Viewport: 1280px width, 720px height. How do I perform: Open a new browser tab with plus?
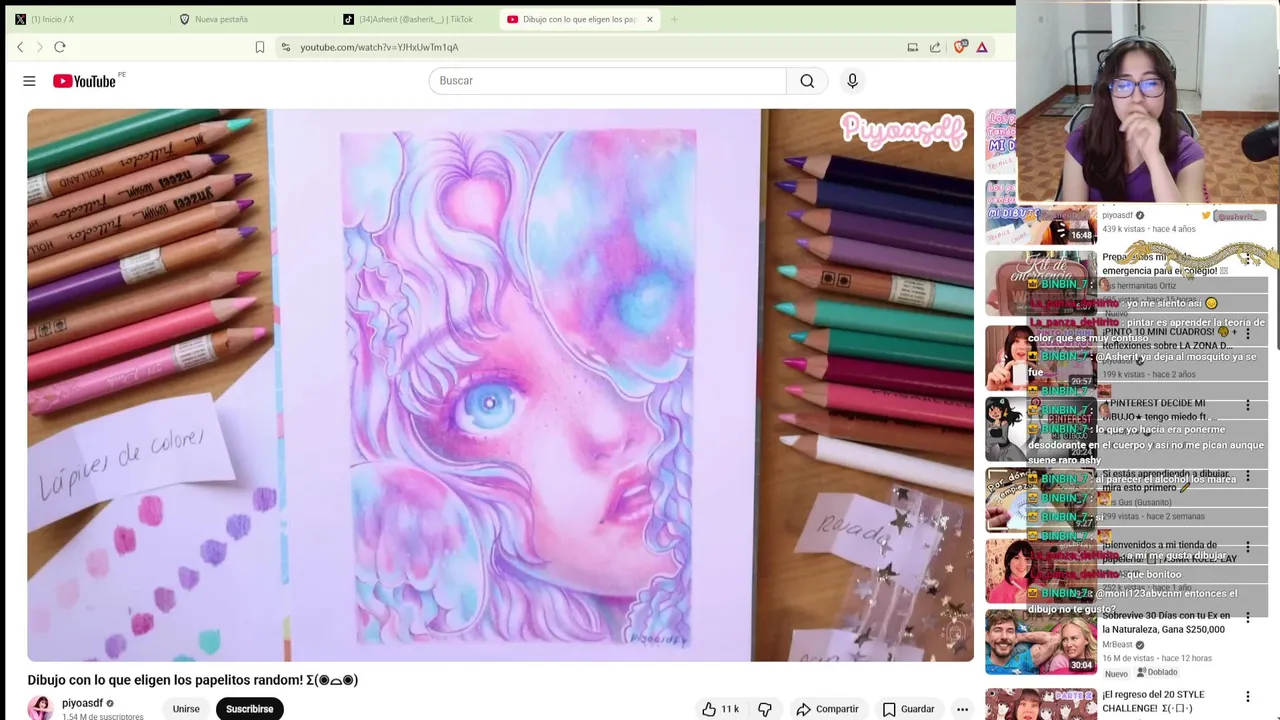click(674, 19)
